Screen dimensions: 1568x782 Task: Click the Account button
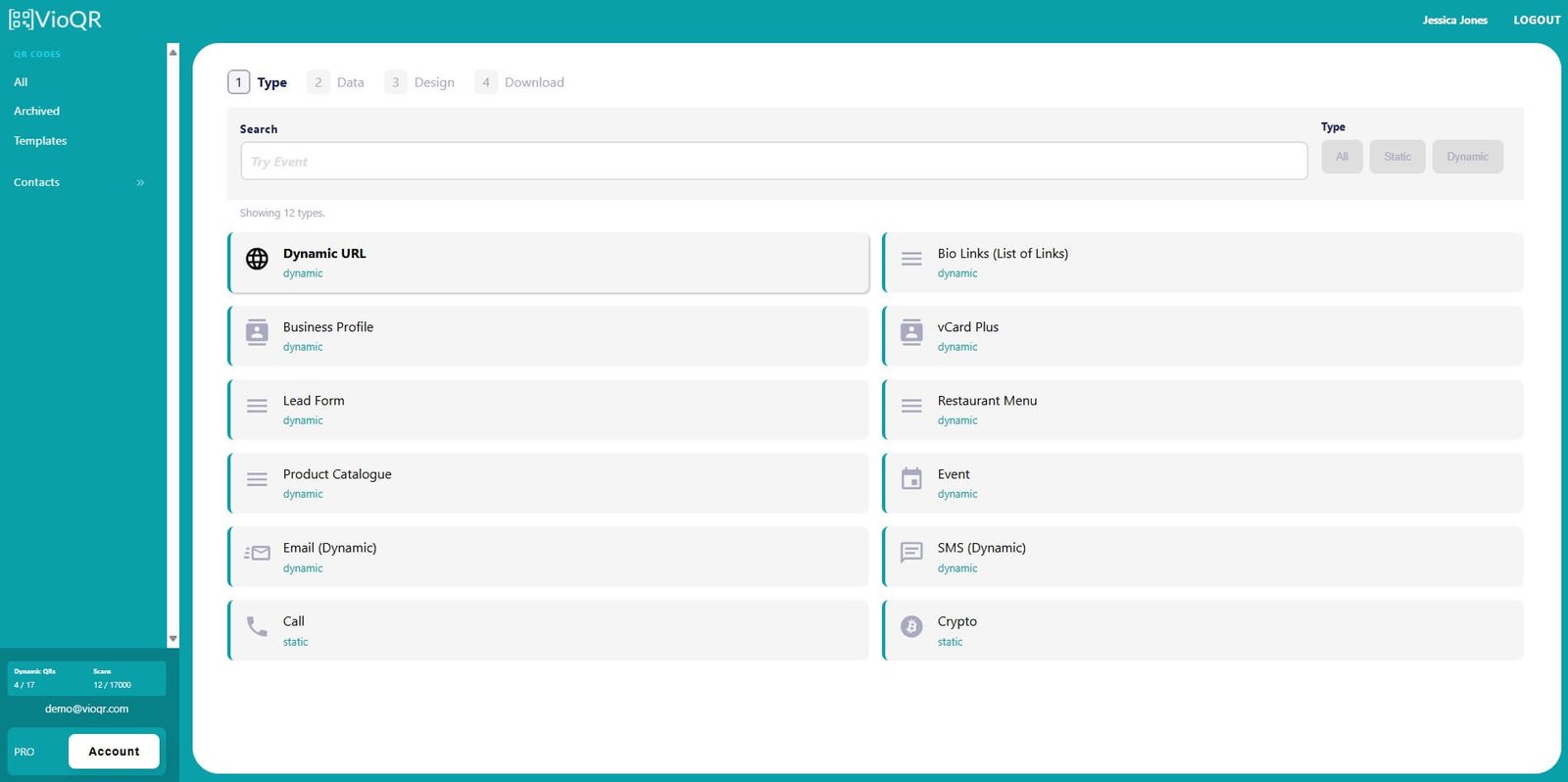[x=114, y=752]
